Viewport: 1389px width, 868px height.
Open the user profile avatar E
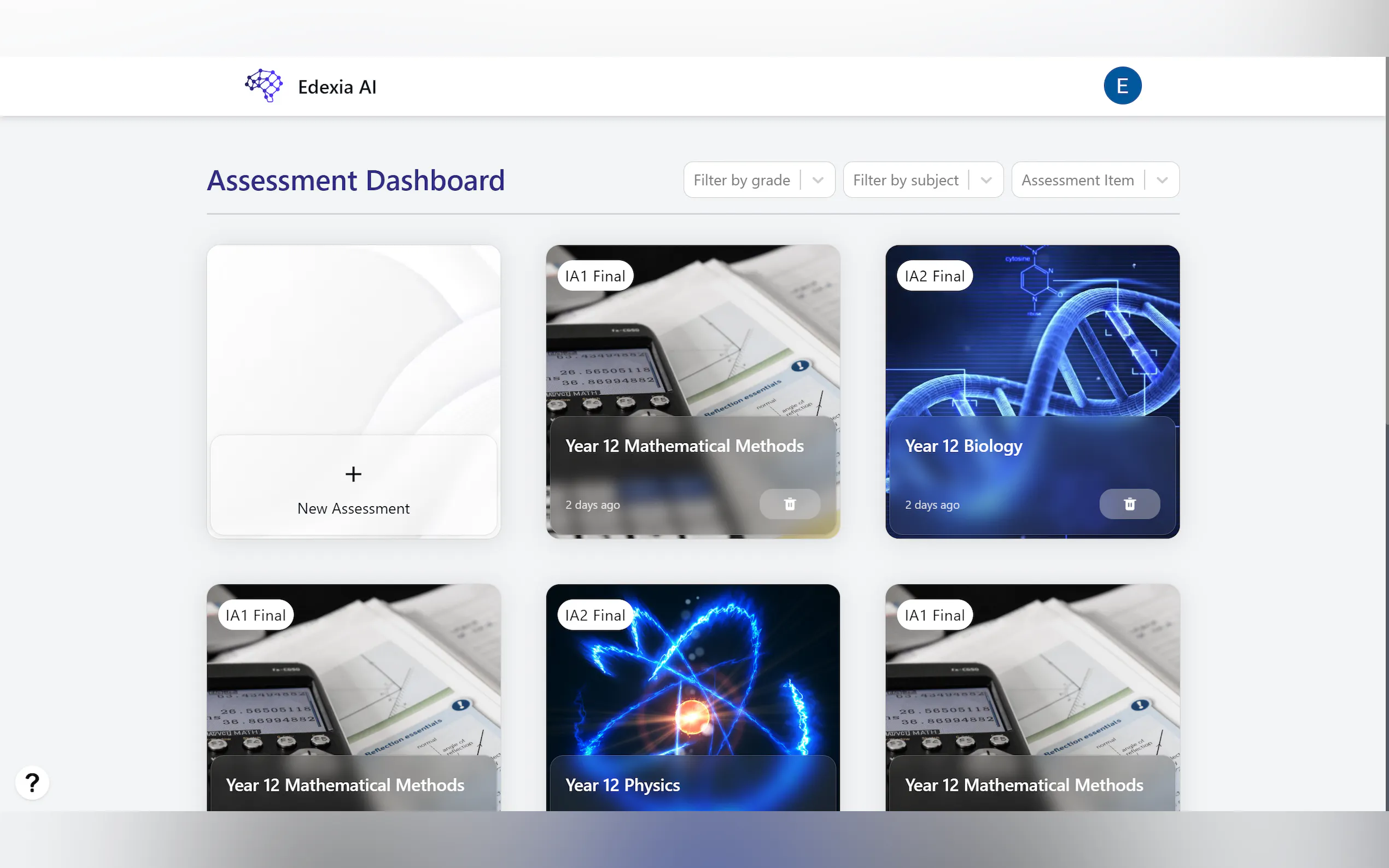(x=1122, y=85)
